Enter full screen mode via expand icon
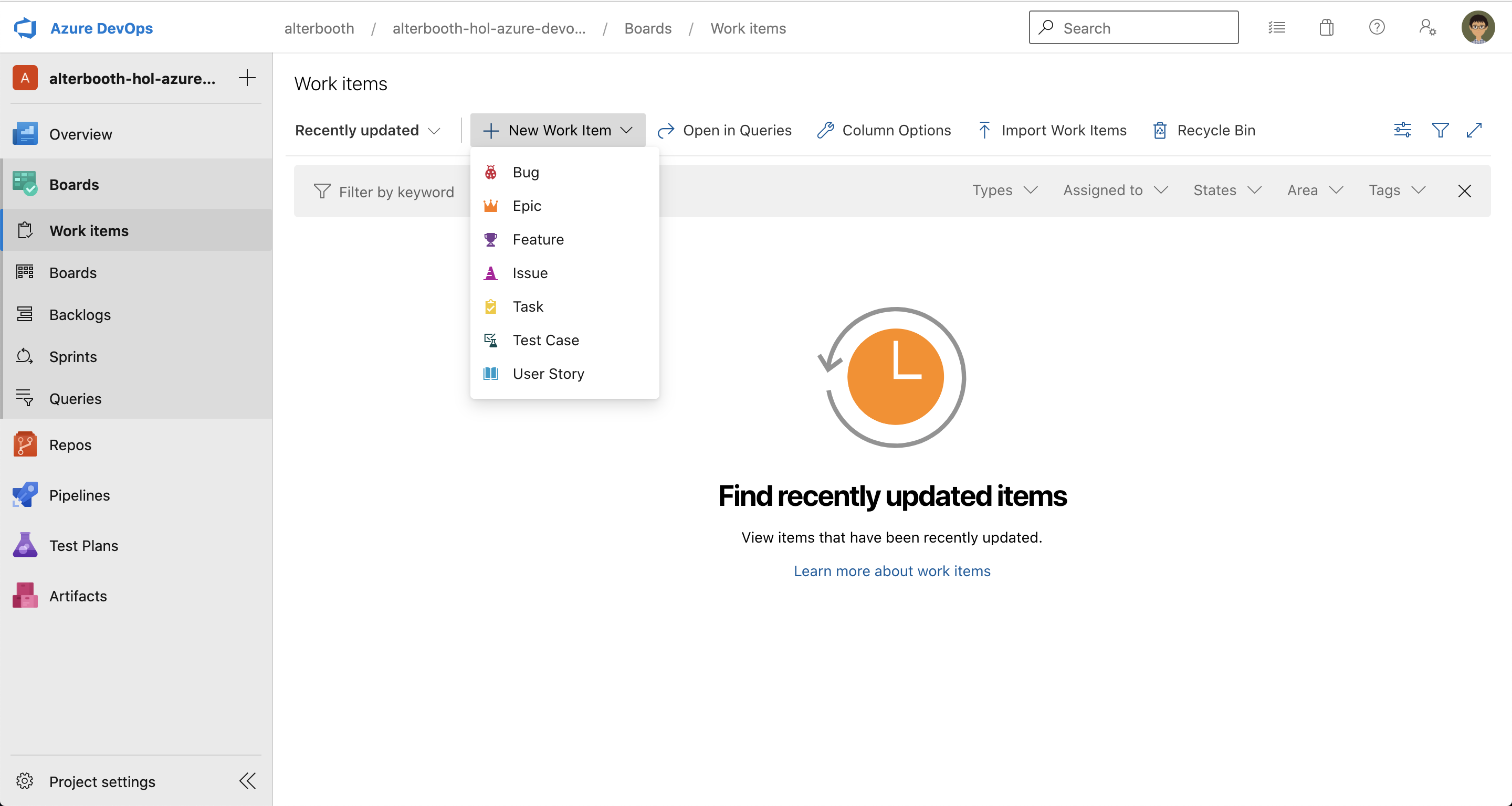The height and width of the screenshot is (806, 1512). tap(1474, 130)
